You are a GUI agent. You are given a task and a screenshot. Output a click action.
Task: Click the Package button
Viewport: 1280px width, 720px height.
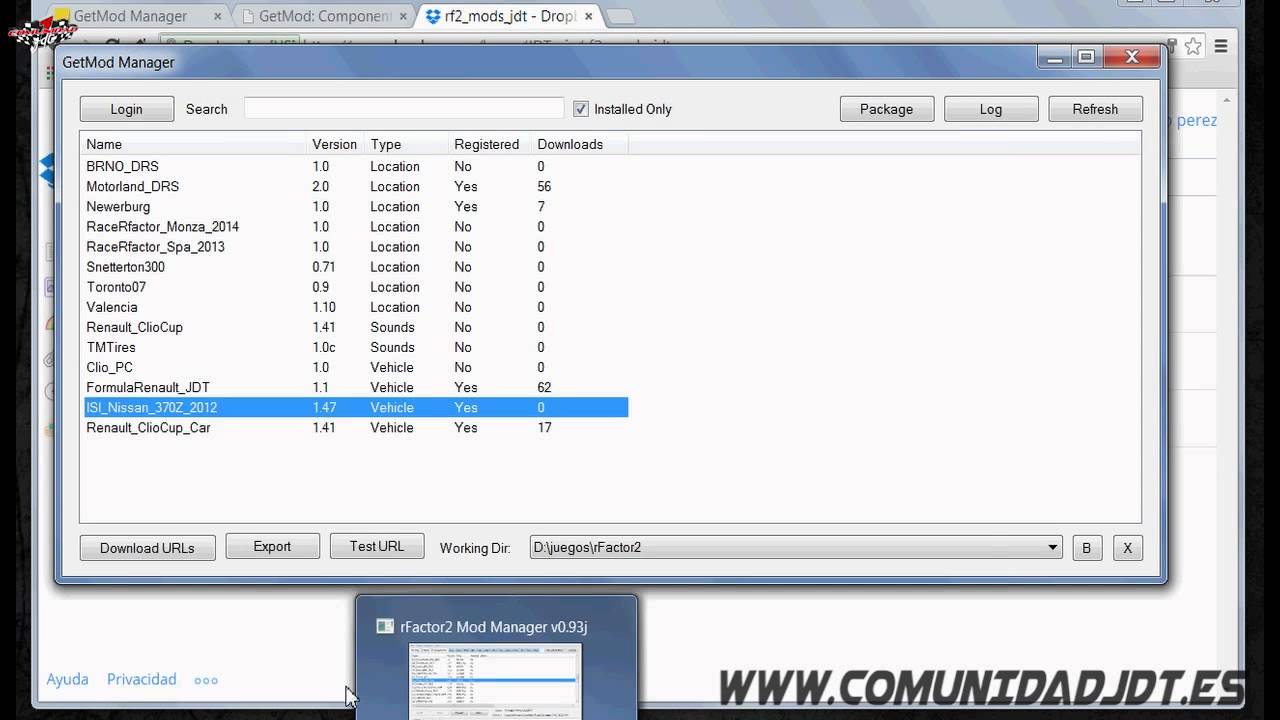886,109
